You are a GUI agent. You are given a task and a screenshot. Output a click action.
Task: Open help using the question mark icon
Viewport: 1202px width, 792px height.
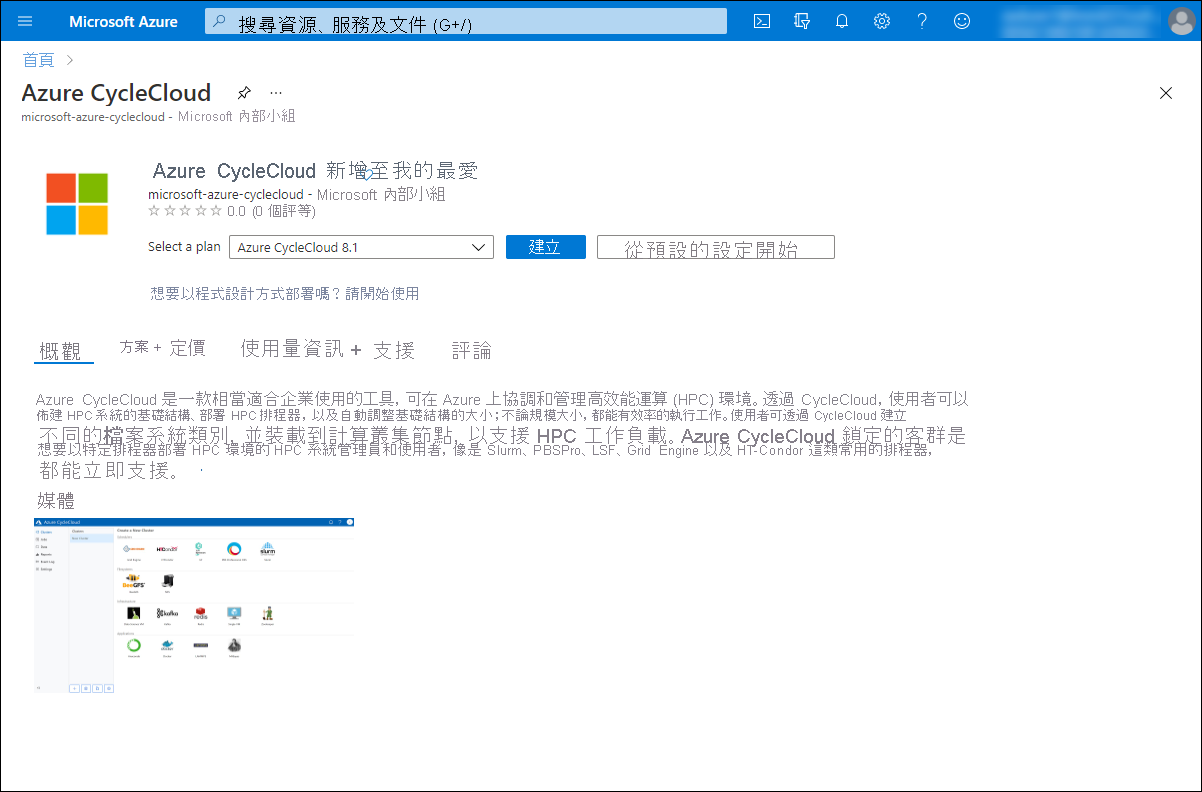[x=921, y=20]
